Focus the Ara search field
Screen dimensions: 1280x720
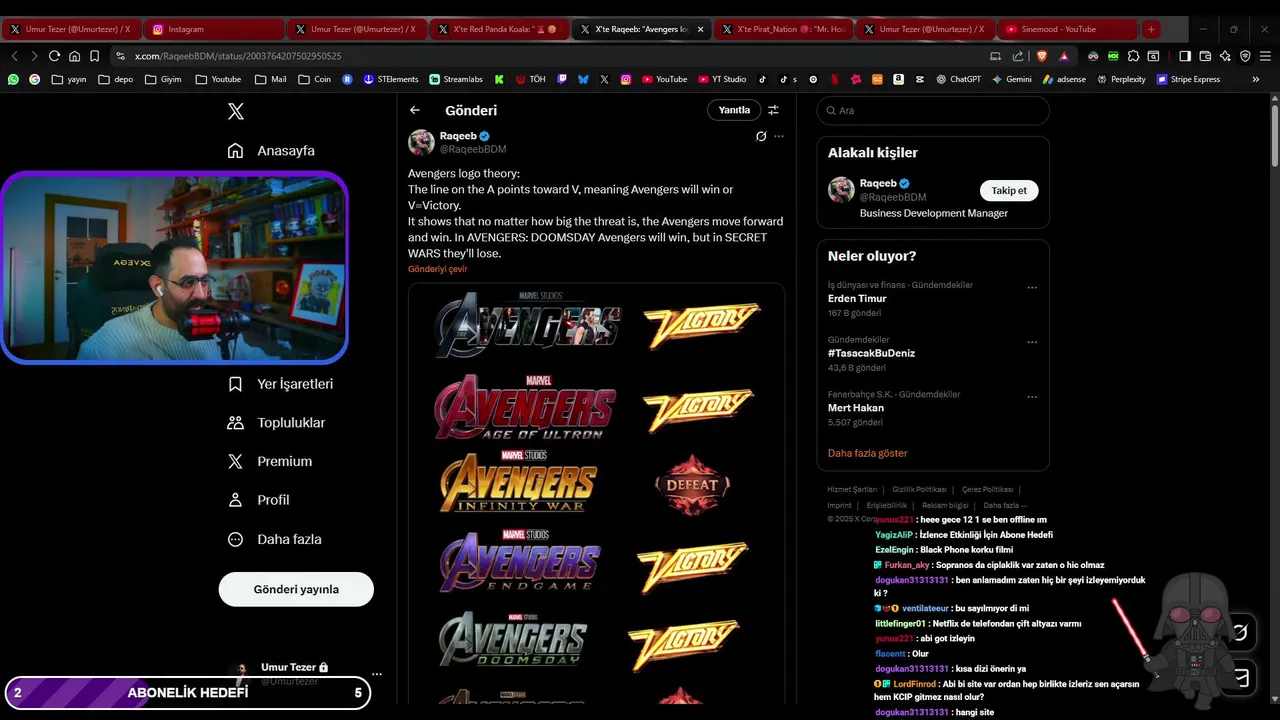click(x=933, y=110)
